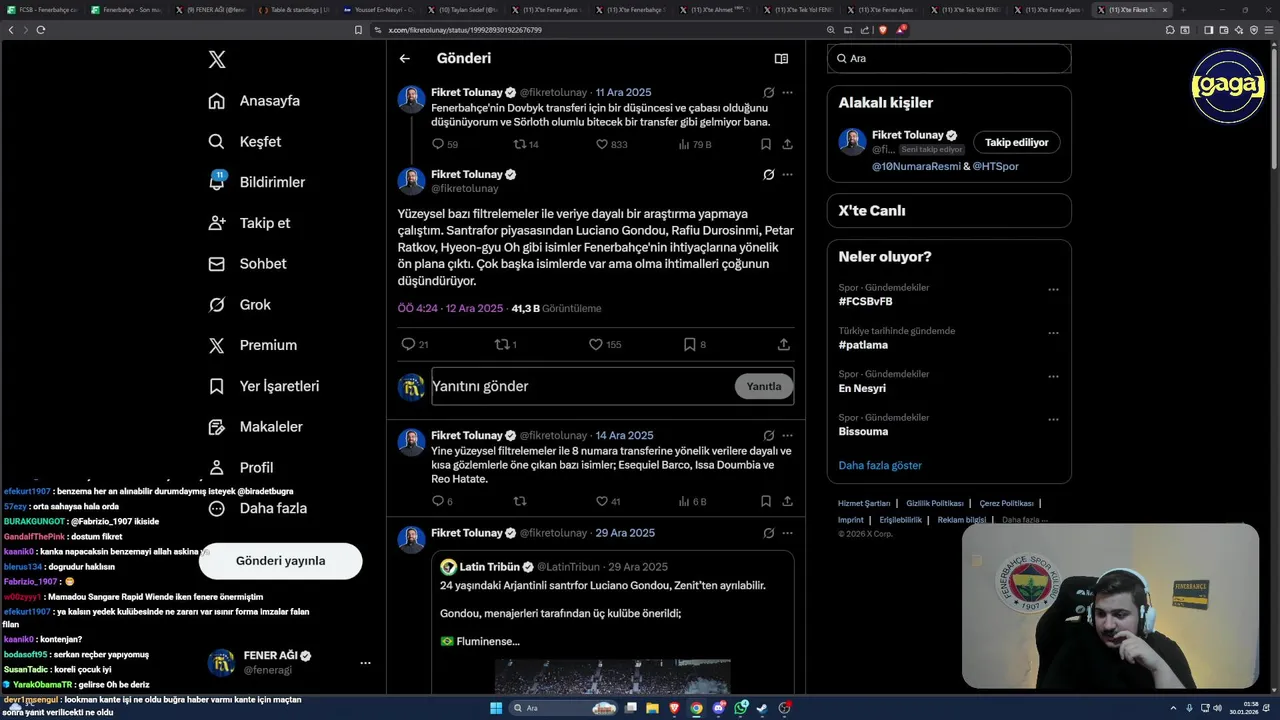Go back with the Gönderi arrow
The image size is (1280, 720).
pyautogui.click(x=404, y=59)
